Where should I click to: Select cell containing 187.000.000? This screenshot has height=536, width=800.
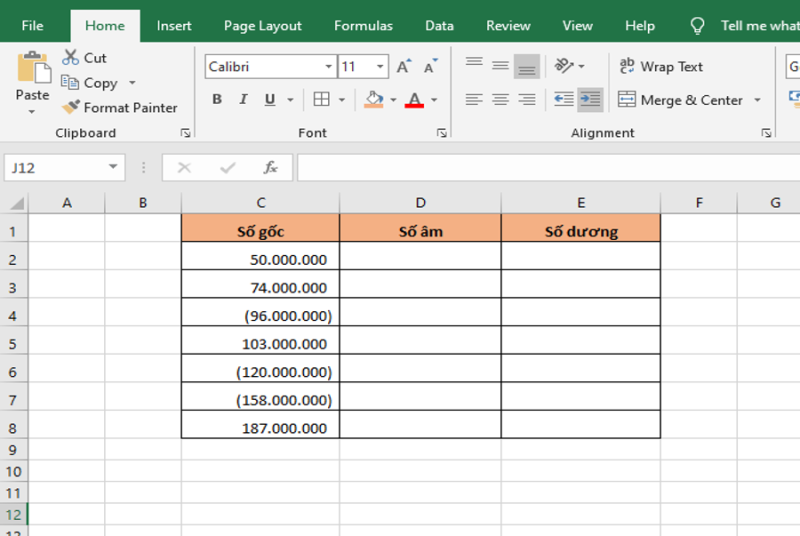pos(261,425)
